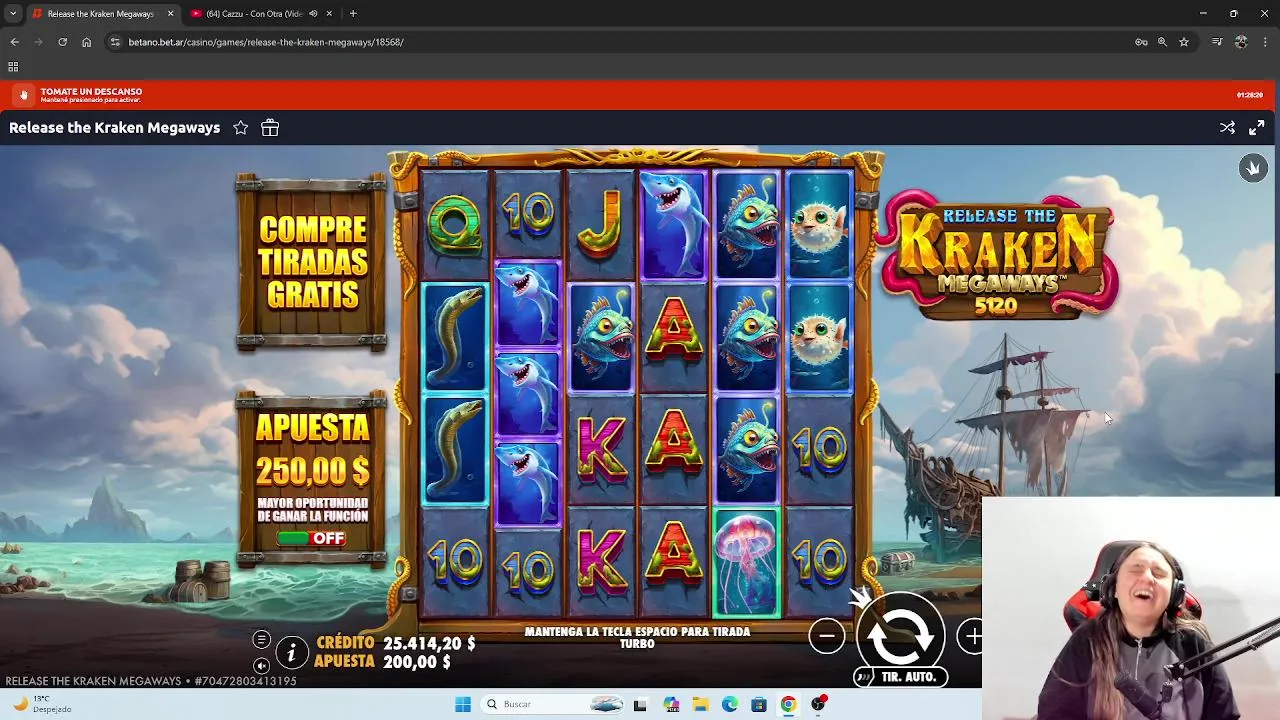Click the session timer 01:28:20
This screenshot has width=1280, height=720.
pyautogui.click(x=1249, y=95)
